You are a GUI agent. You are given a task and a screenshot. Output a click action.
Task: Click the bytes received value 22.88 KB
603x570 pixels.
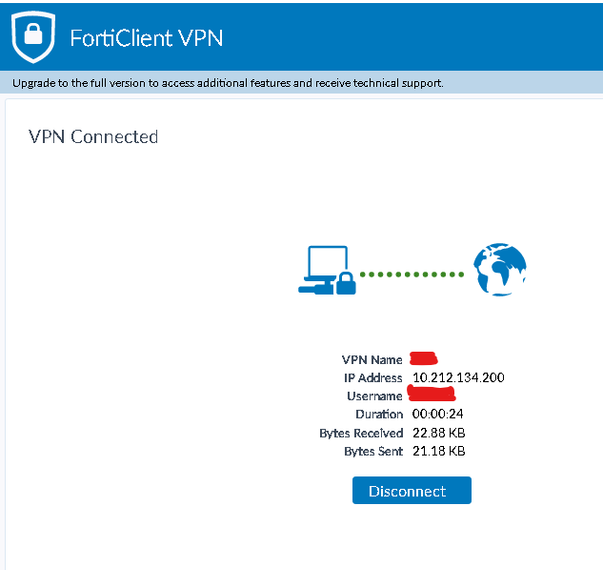[439, 433]
